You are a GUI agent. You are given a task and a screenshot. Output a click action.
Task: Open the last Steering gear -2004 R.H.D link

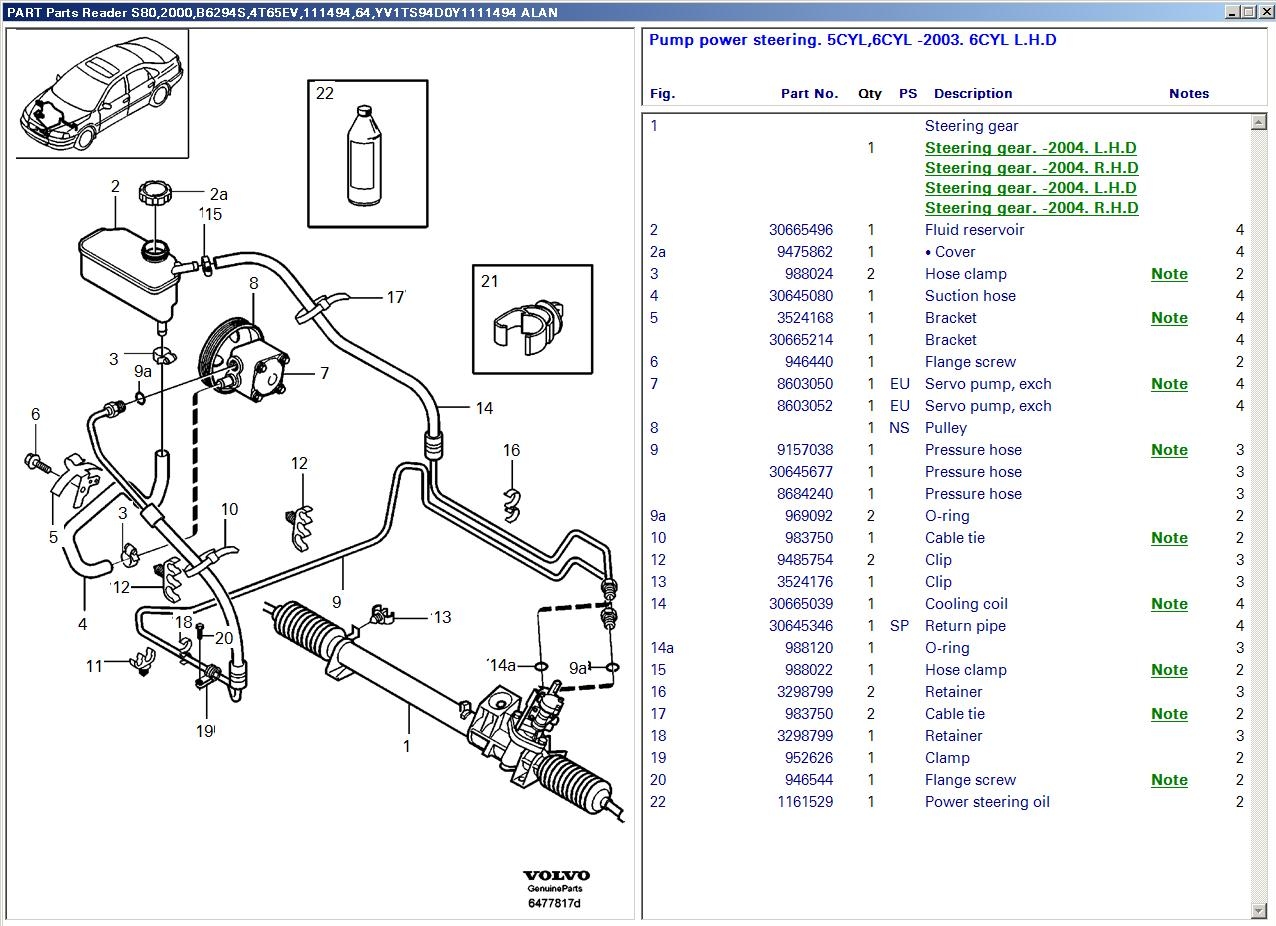pyautogui.click(x=1031, y=208)
